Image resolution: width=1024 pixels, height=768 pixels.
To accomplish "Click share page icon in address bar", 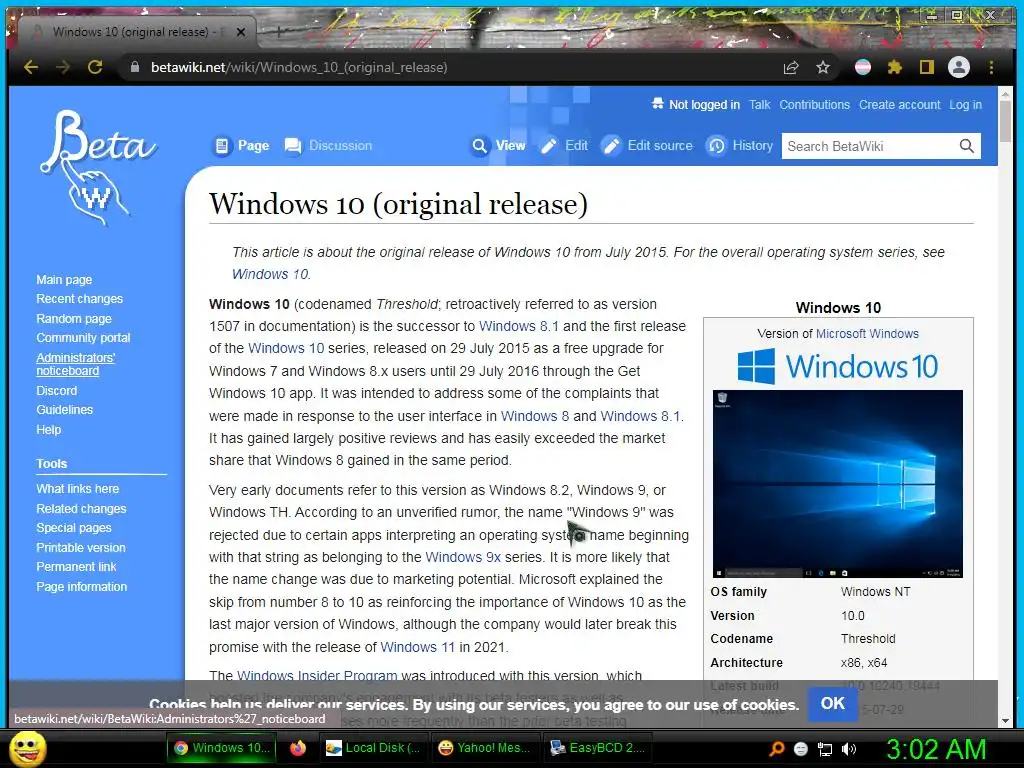I will (791, 67).
